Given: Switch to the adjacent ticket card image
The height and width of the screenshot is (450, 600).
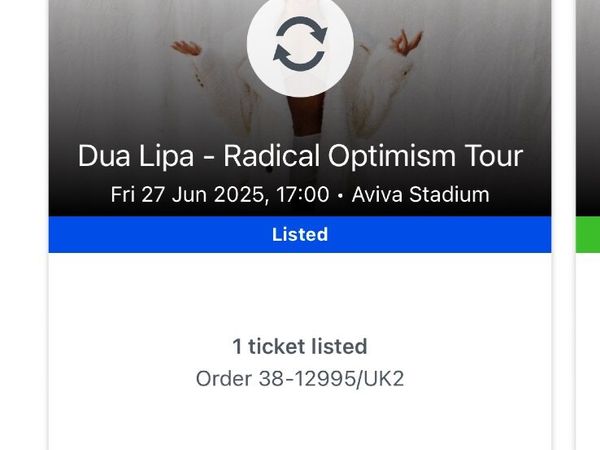Looking at the screenshot, I should click(x=588, y=108).
